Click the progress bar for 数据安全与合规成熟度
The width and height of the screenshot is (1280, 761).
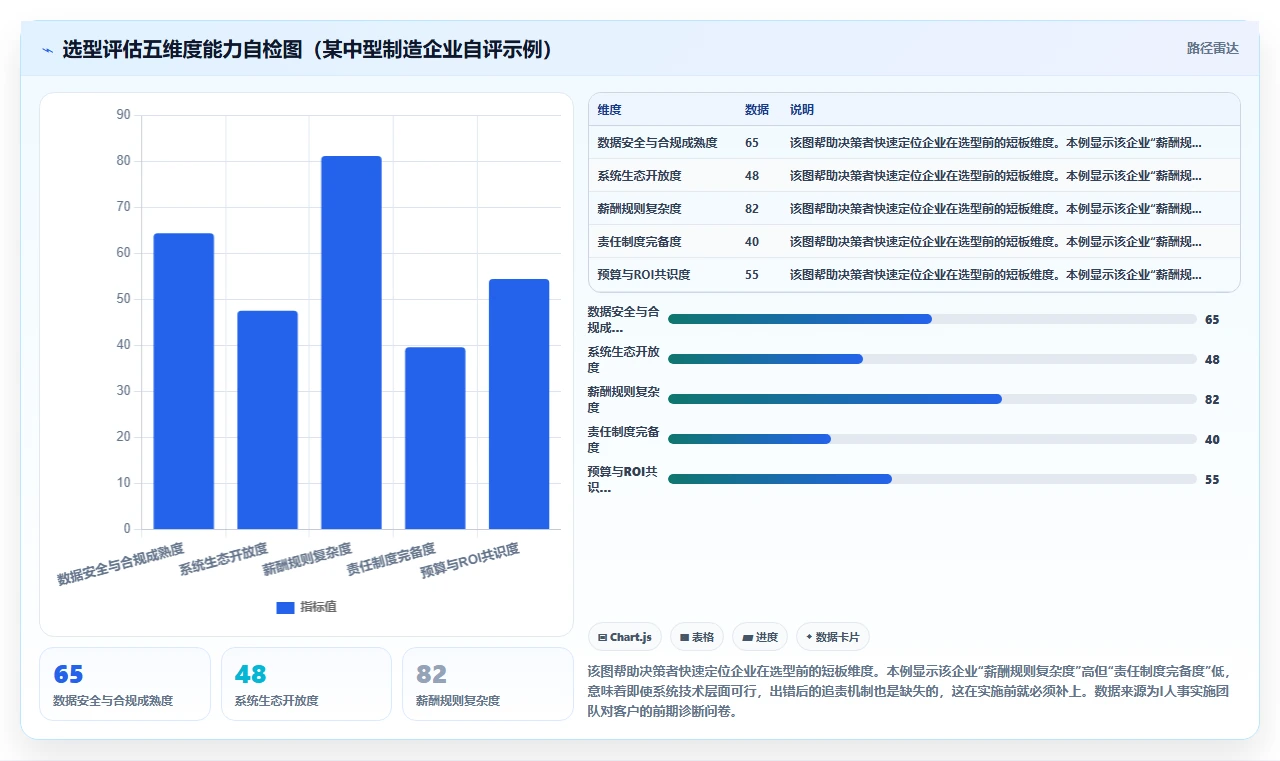(932, 319)
